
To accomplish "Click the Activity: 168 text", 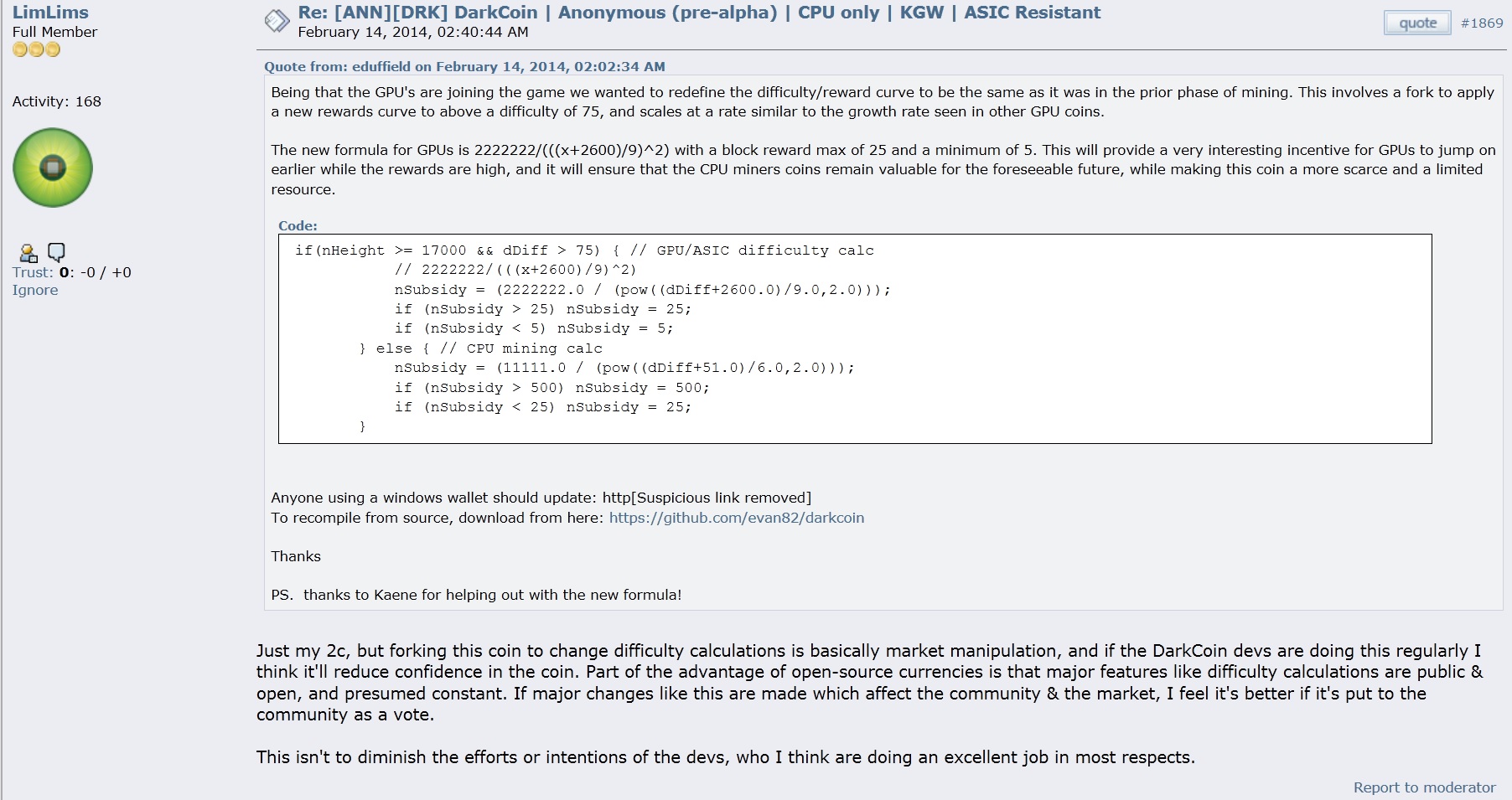I will tap(56, 101).
